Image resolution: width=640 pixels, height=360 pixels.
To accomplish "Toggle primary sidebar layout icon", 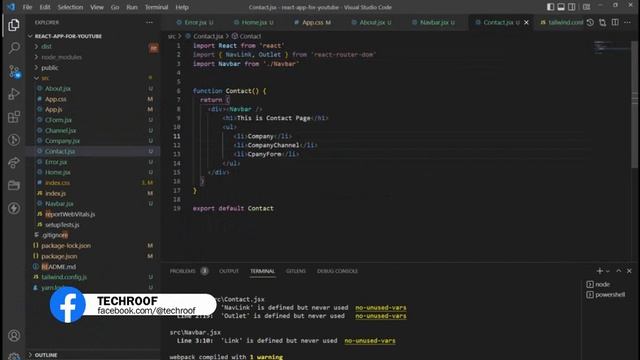I will coord(551,7).
